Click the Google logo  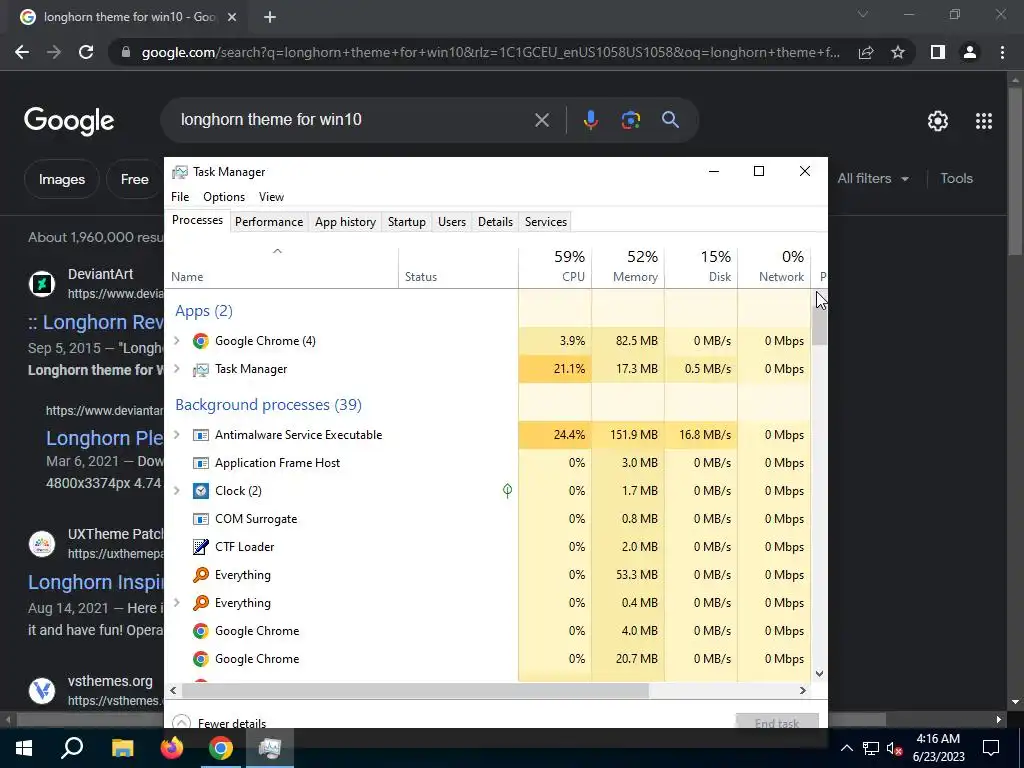click(69, 121)
